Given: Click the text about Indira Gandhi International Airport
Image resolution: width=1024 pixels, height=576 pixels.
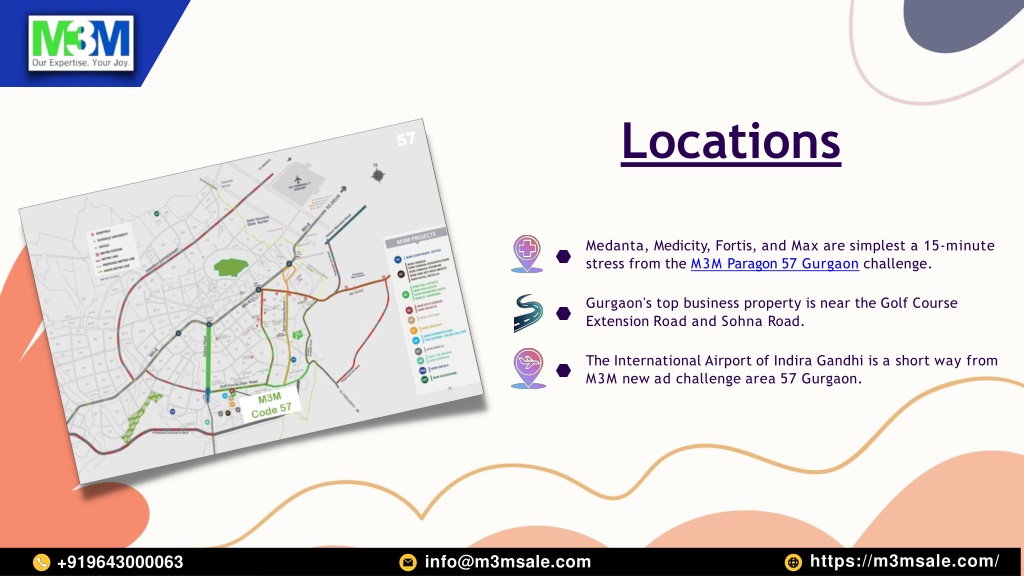Looking at the screenshot, I should [792, 370].
